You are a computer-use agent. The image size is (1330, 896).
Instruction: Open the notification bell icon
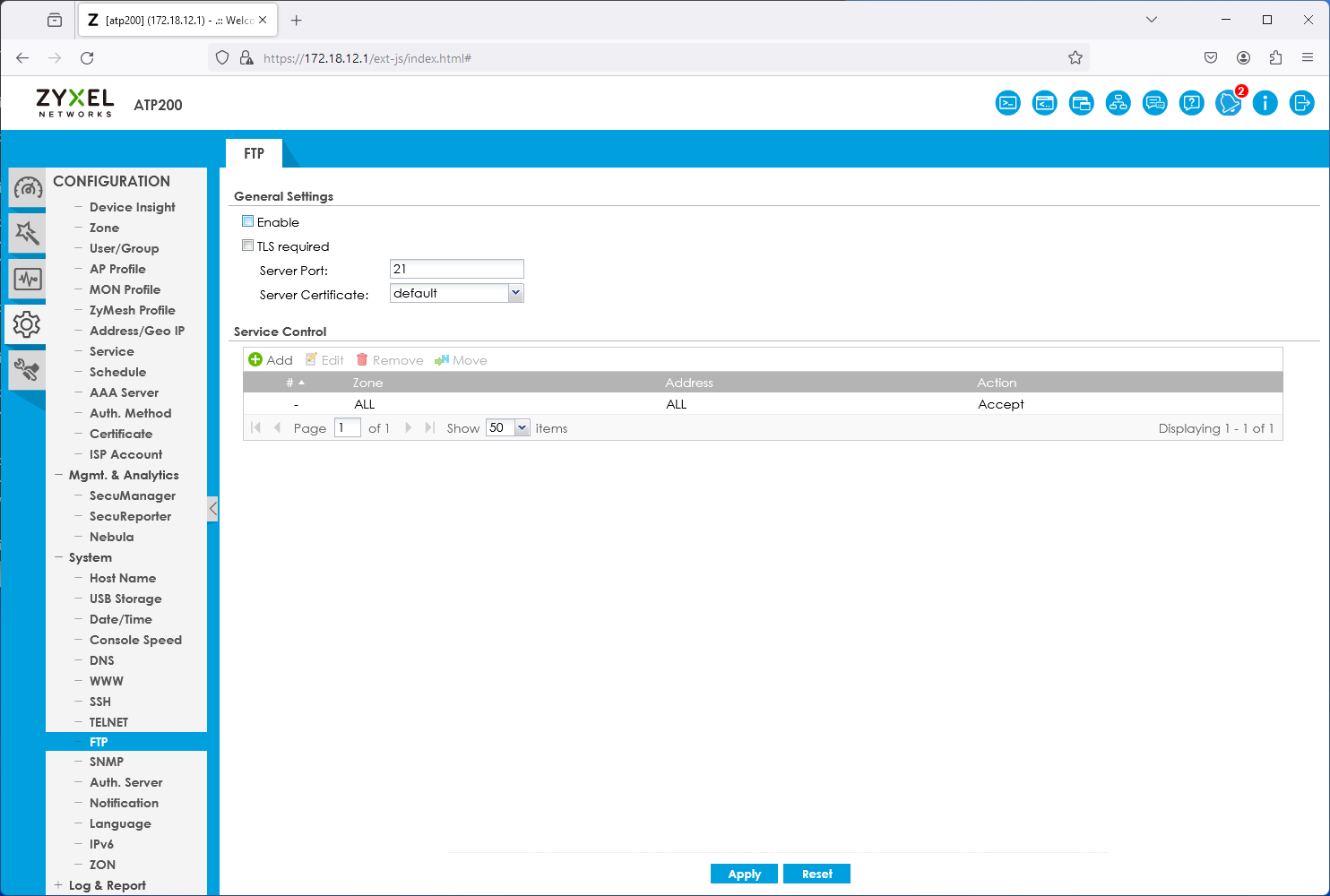pos(1229,103)
